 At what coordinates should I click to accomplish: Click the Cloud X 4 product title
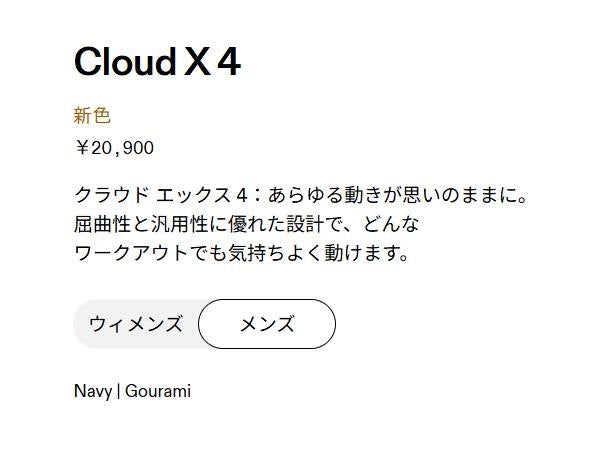pyautogui.click(x=157, y=62)
